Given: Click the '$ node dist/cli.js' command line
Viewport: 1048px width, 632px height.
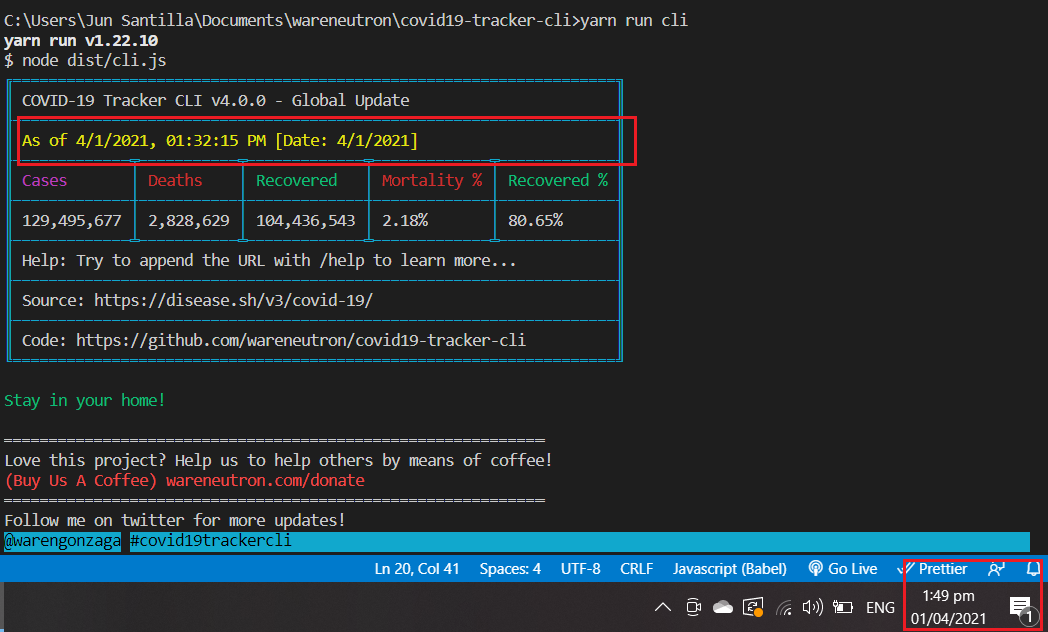Looking at the screenshot, I should click(85, 60).
